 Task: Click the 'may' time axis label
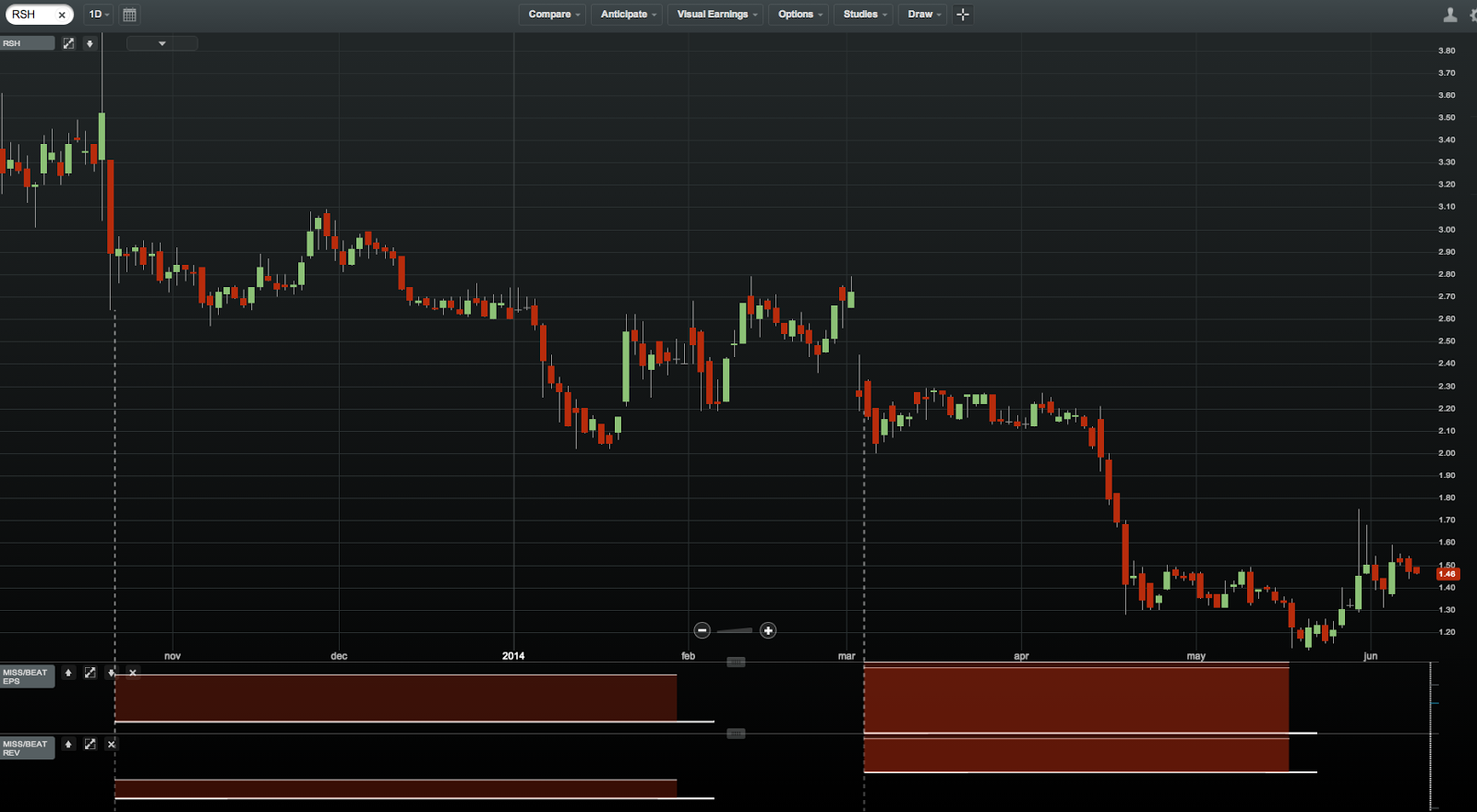[1196, 656]
